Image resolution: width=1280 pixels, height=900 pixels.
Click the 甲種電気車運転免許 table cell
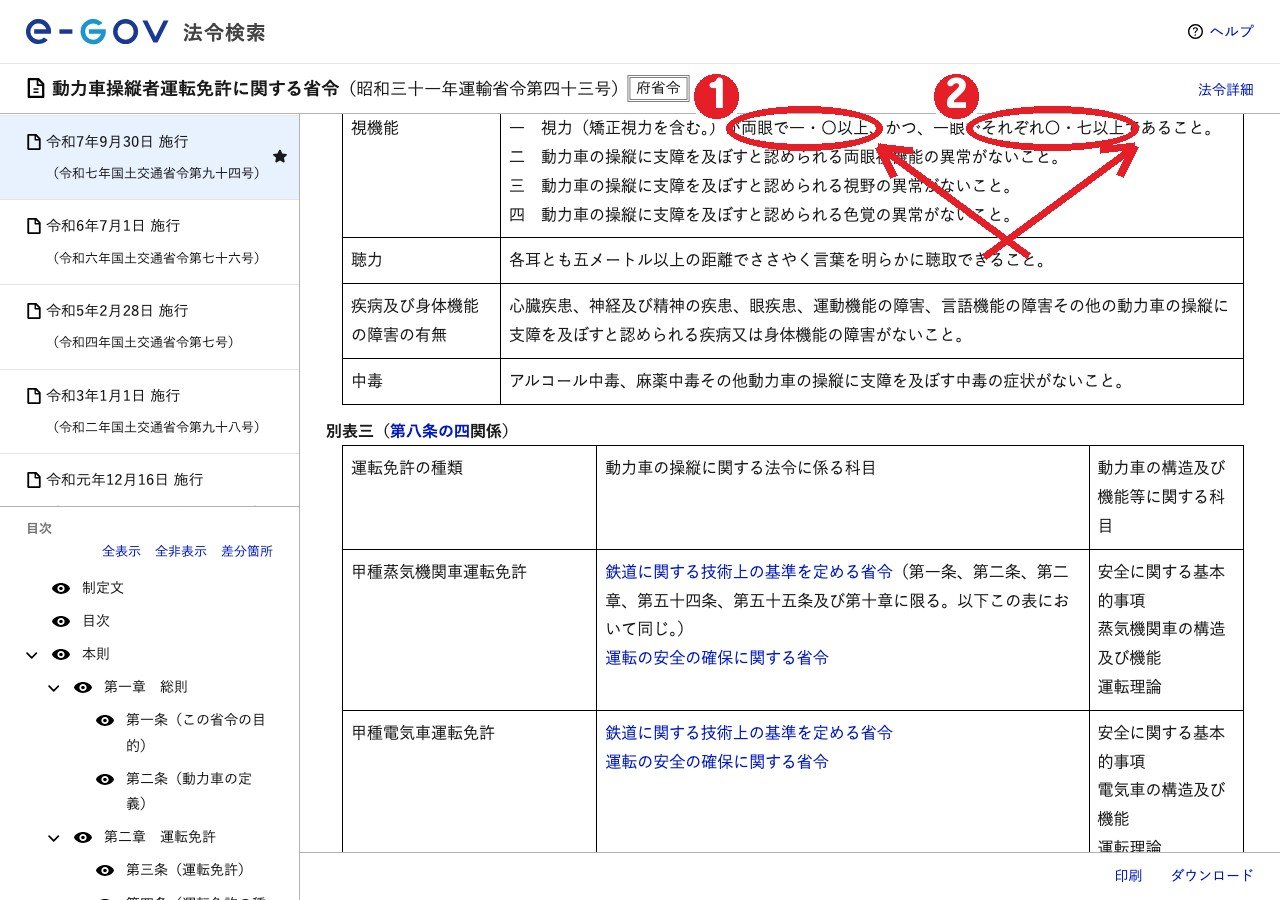[469, 781]
